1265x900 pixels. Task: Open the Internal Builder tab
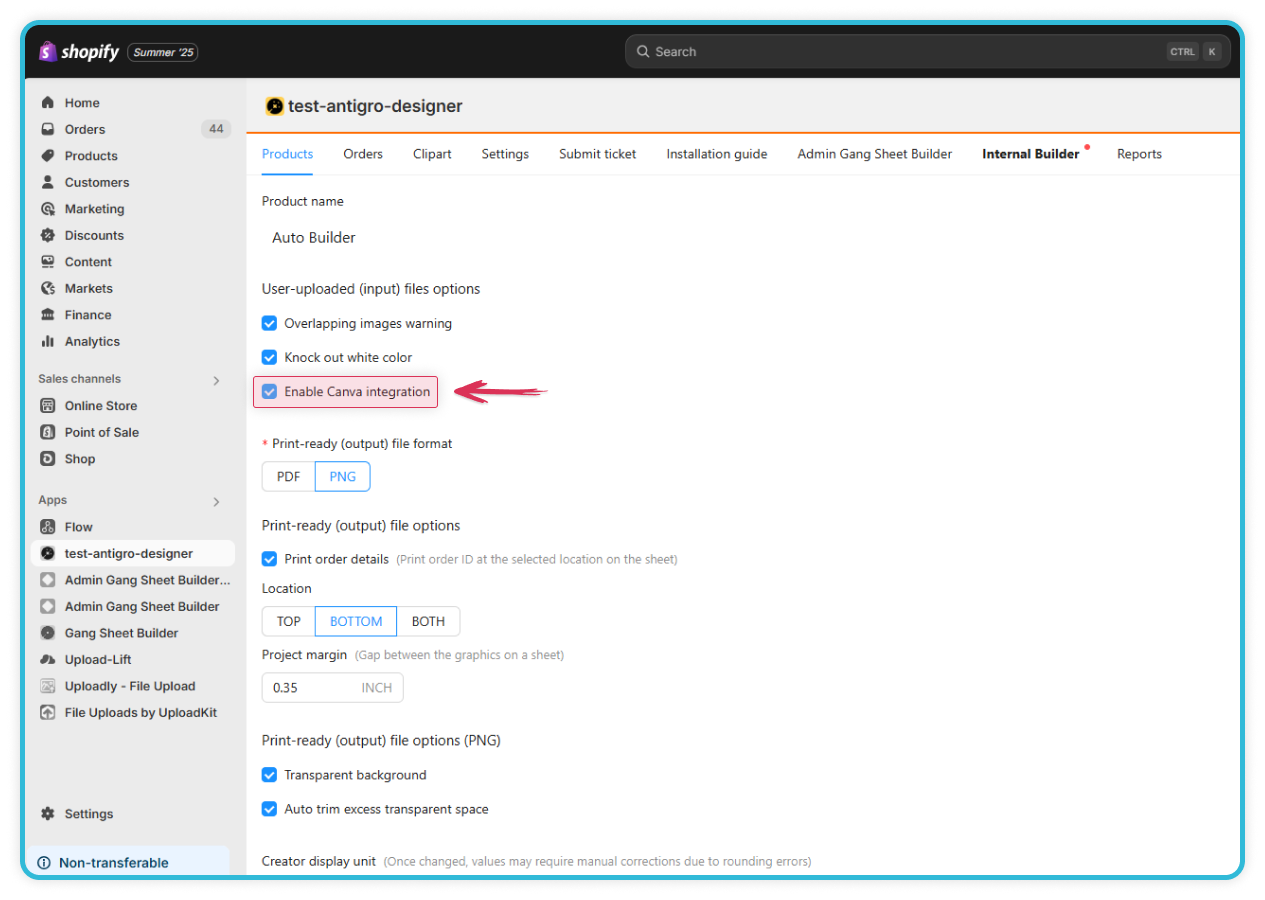click(x=1030, y=154)
